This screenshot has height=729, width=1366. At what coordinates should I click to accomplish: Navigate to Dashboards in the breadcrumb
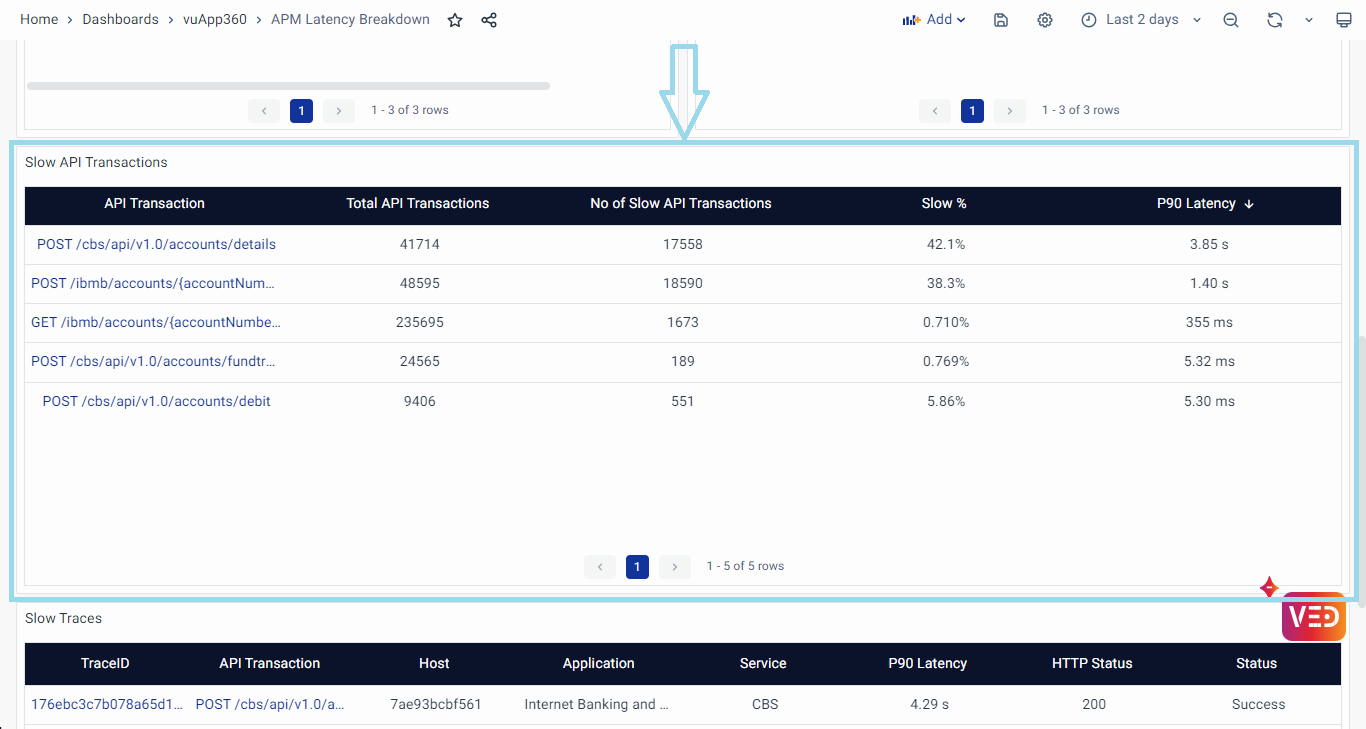click(x=120, y=20)
